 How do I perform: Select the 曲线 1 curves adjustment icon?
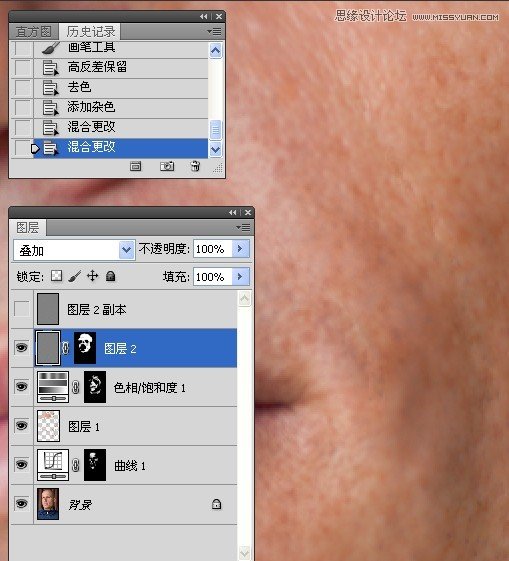tap(53, 465)
